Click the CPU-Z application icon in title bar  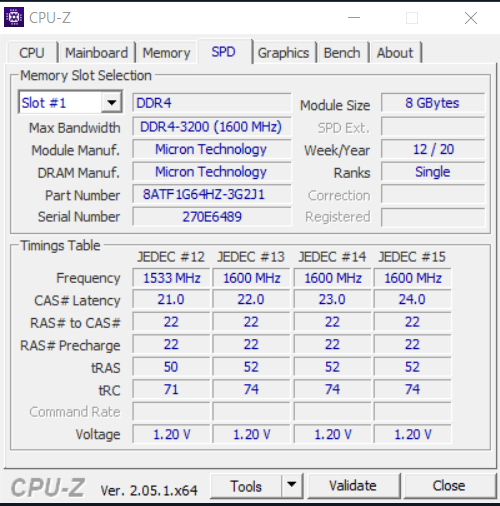point(14,17)
